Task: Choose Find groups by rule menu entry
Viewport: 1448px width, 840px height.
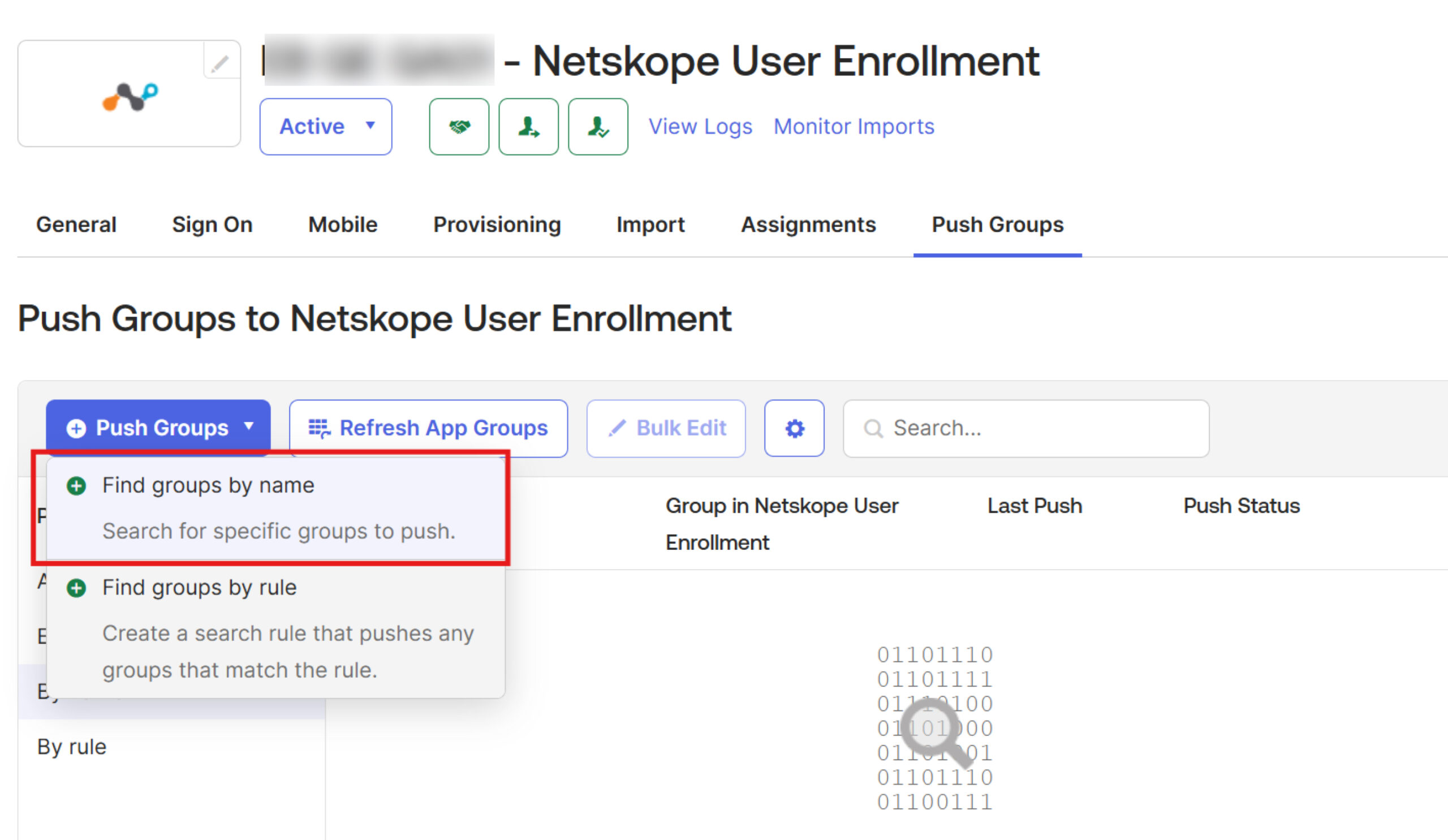Action: (x=276, y=628)
